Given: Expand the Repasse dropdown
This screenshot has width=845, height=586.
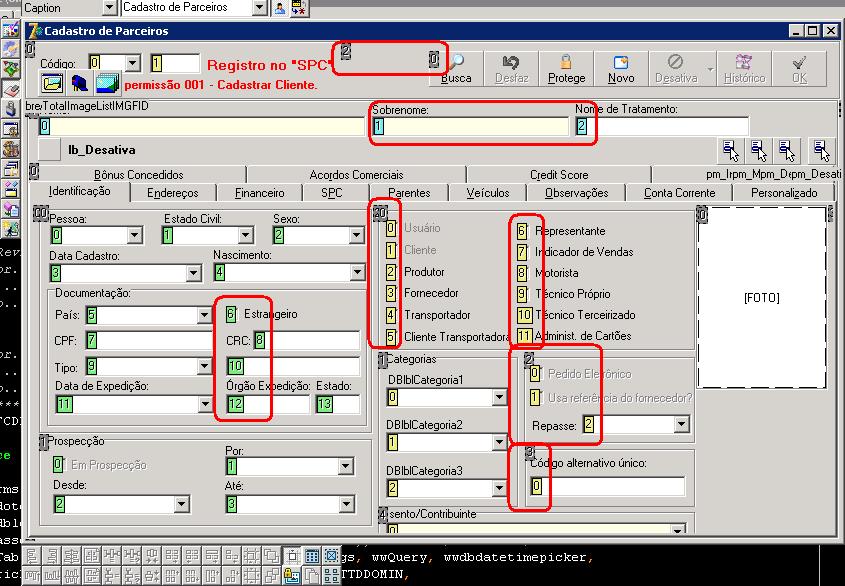Looking at the screenshot, I should tap(681, 425).
